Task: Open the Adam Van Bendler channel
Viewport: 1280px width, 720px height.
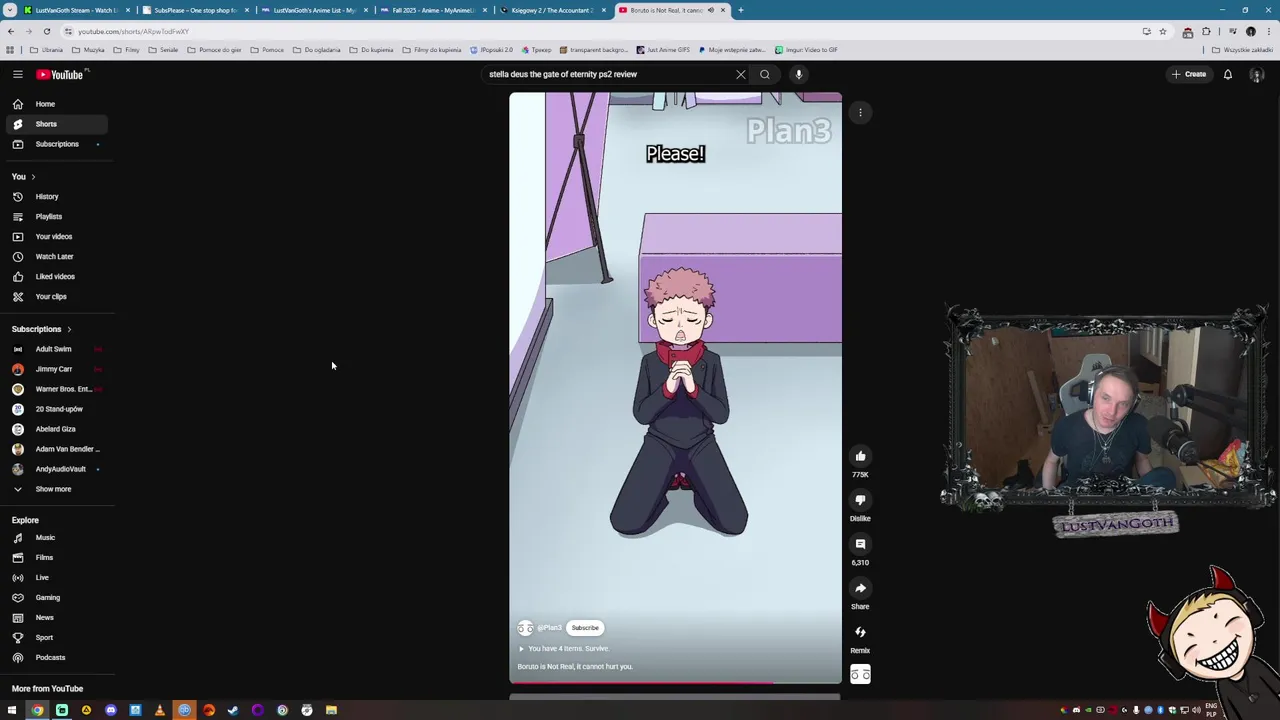Action: click(x=56, y=449)
